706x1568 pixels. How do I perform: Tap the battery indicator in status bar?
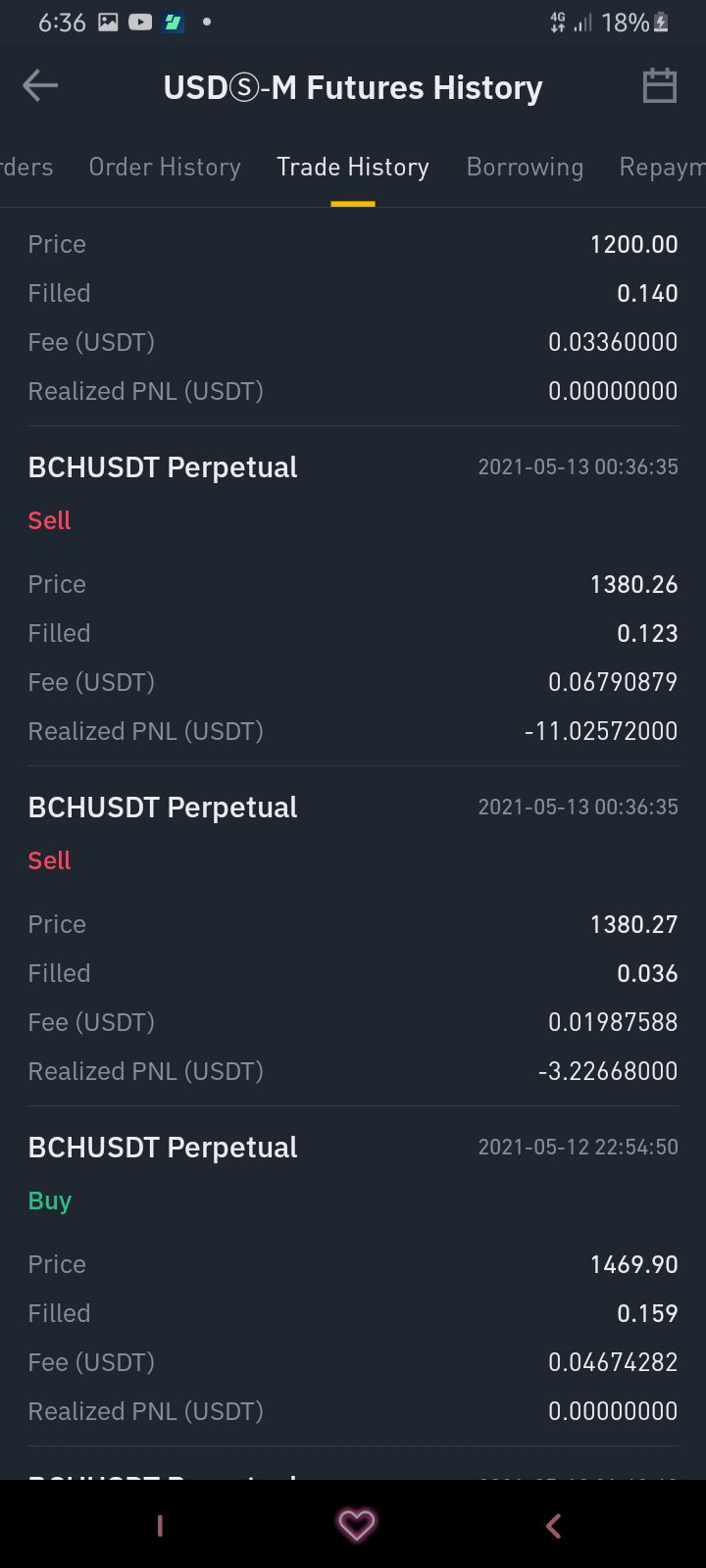(661, 22)
